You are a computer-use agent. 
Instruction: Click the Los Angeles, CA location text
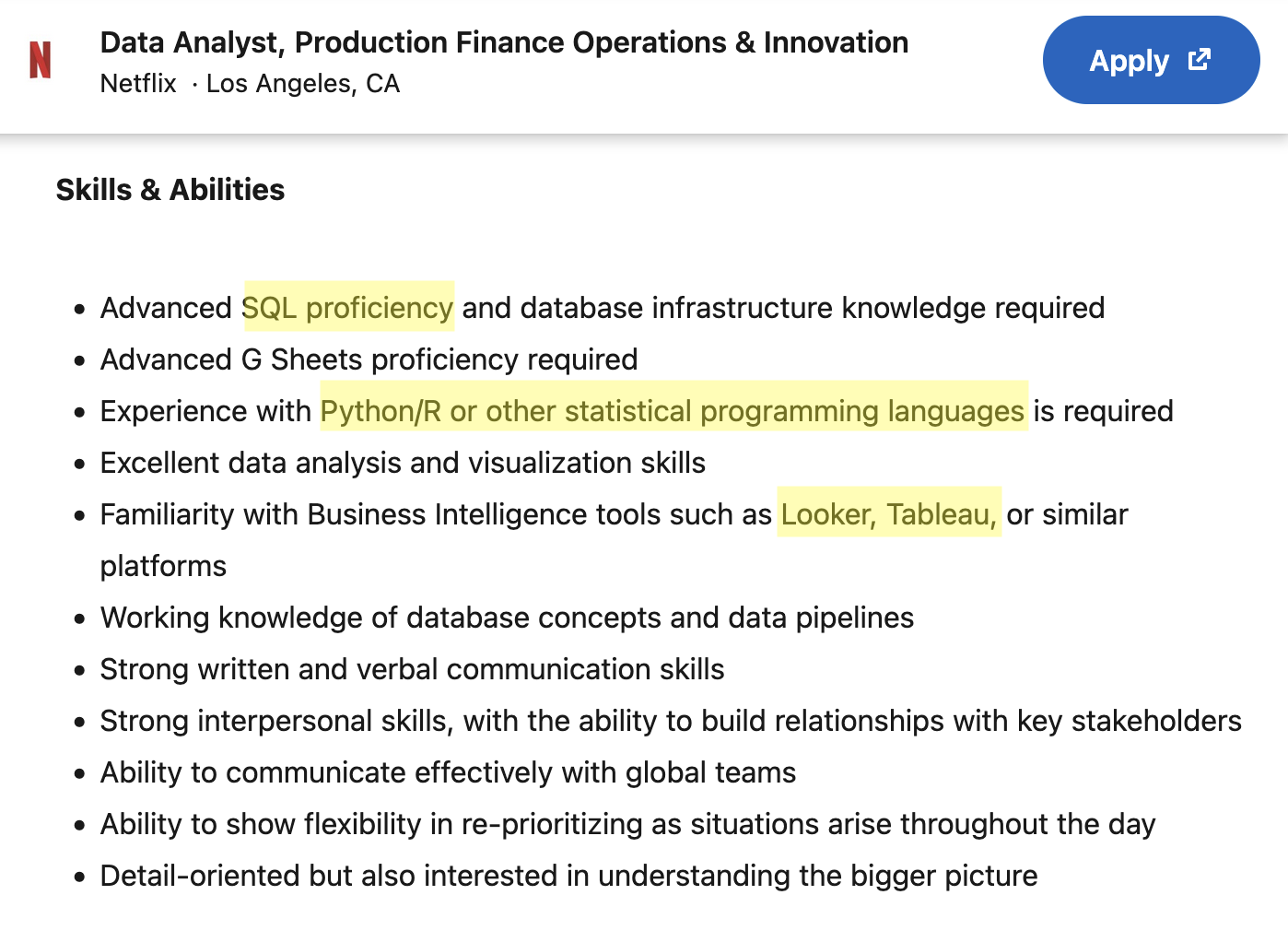[303, 84]
